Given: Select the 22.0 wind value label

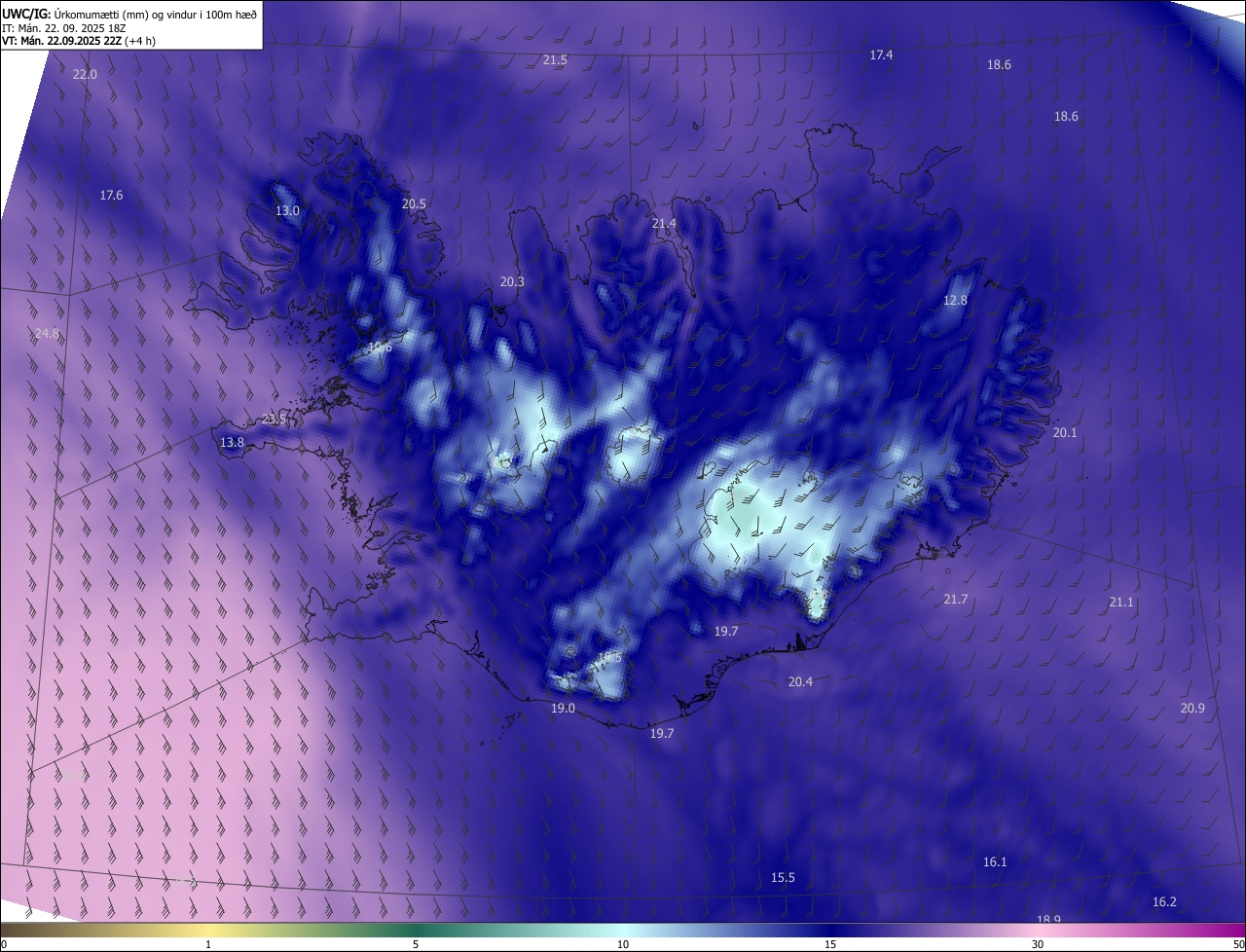Looking at the screenshot, I should click(x=85, y=75).
